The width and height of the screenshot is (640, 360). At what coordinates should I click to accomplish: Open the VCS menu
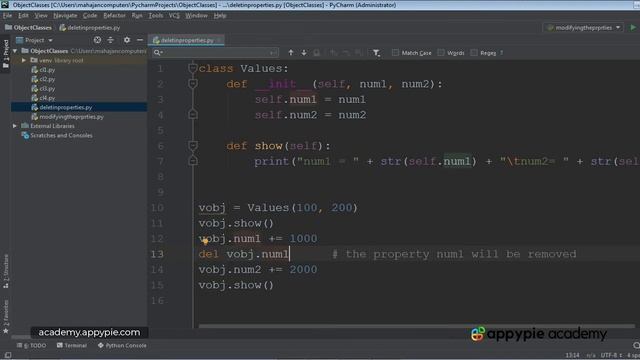coord(174,16)
